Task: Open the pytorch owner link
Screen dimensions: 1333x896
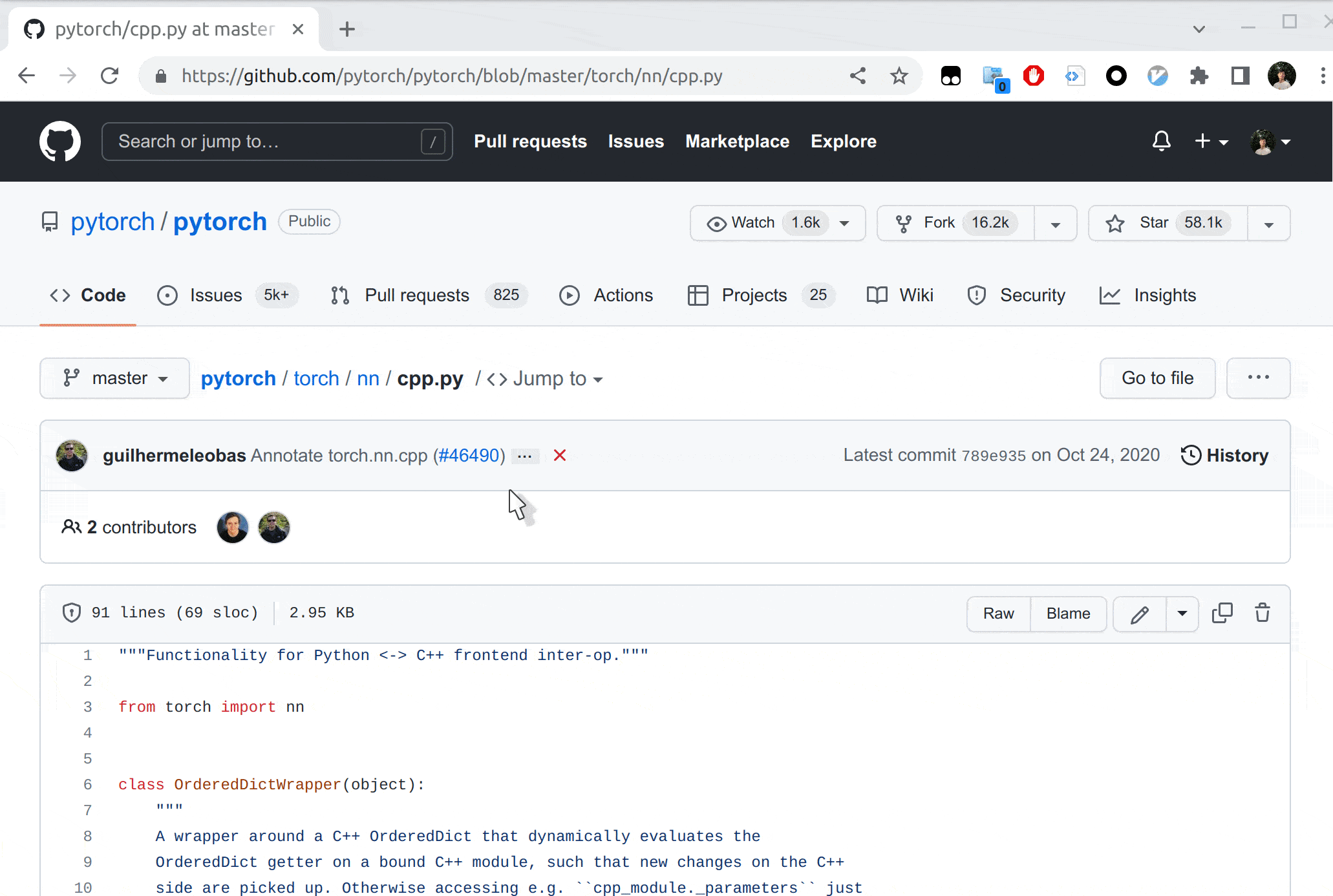Action: (x=112, y=222)
